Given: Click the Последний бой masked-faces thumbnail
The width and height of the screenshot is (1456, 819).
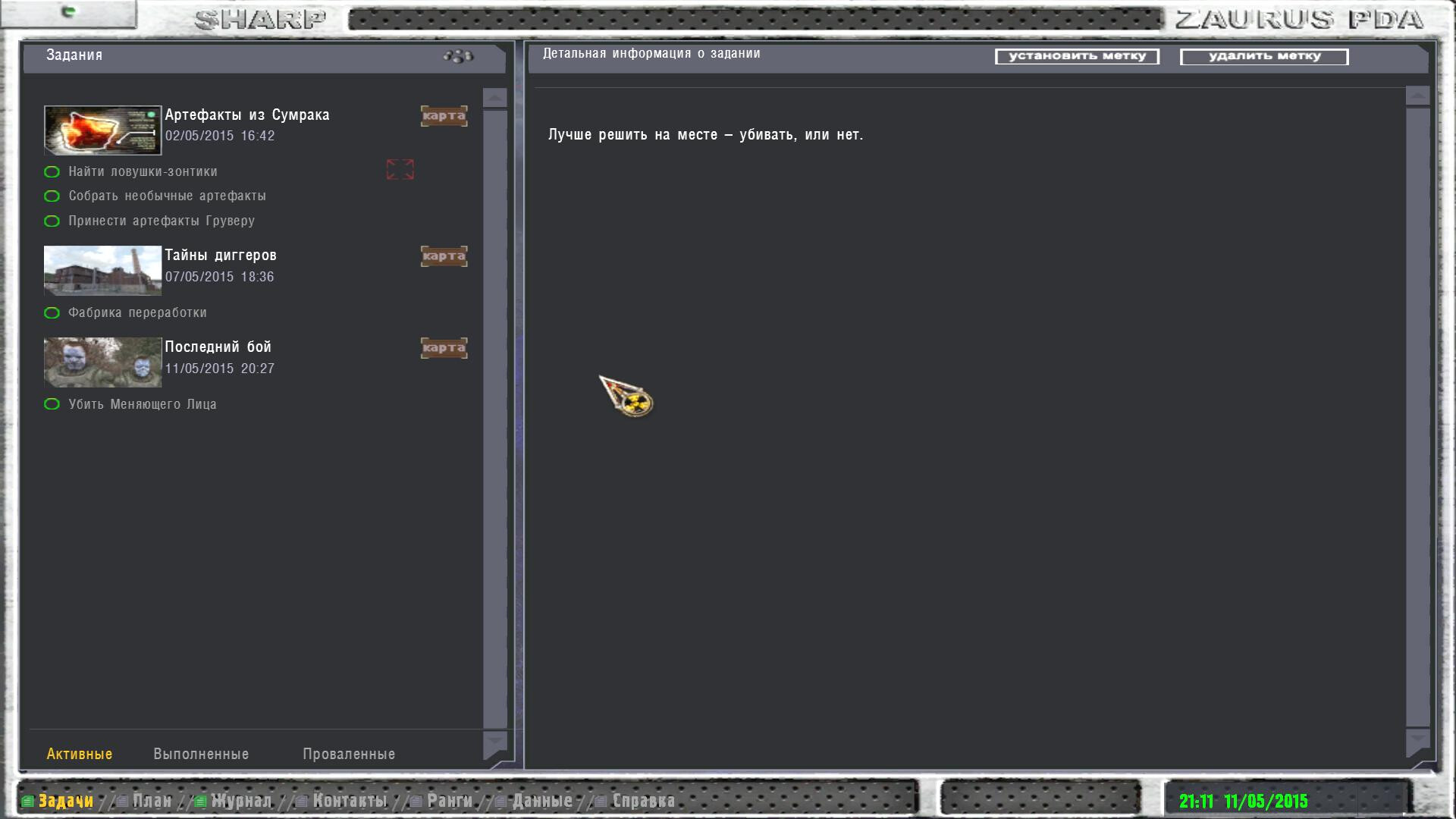Looking at the screenshot, I should coord(102,362).
